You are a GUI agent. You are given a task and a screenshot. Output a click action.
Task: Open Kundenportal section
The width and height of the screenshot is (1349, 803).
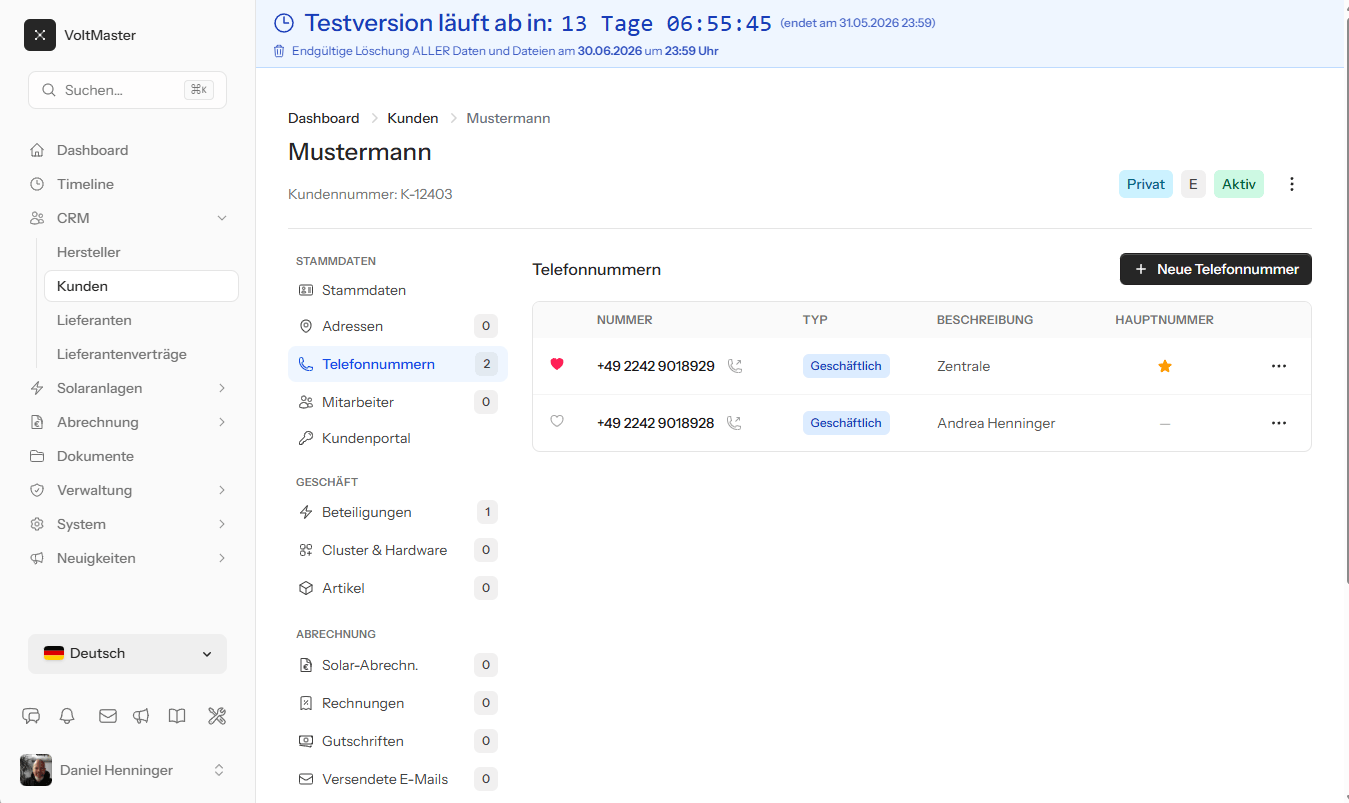tap(398, 438)
